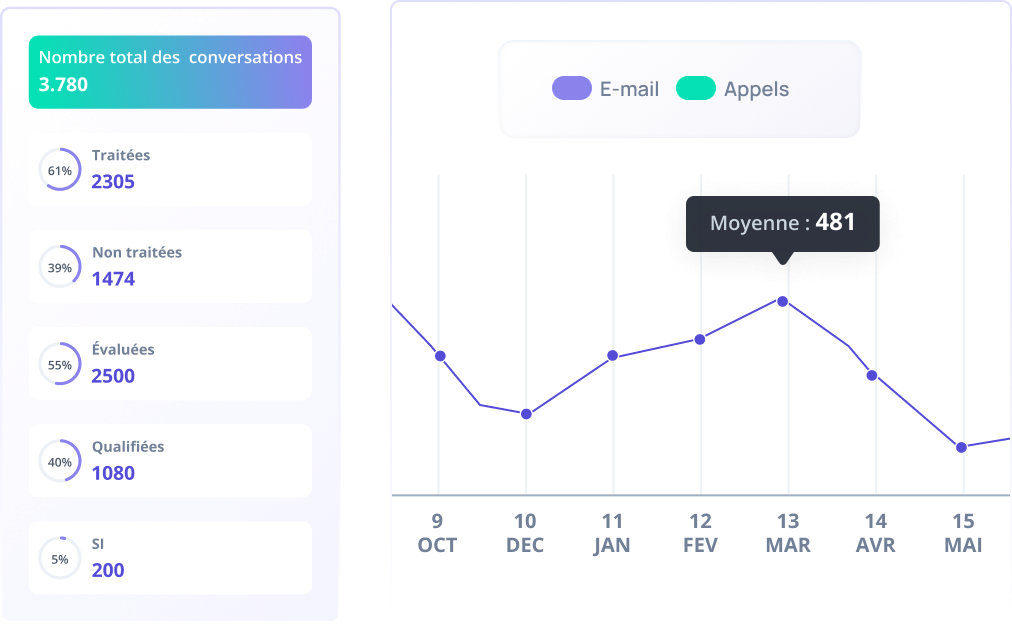Click the 15 MAI data point
The width and height of the screenshot is (1012, 624).
tap(961, 447)
